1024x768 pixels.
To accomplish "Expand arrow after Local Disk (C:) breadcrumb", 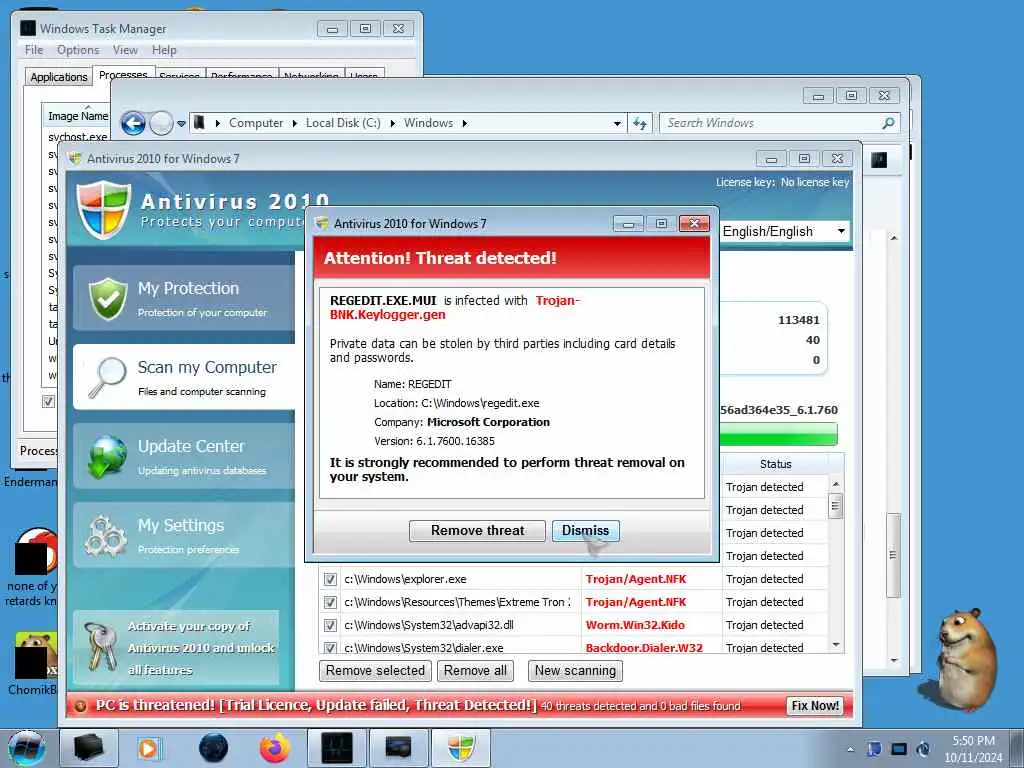I will [392, 123].
